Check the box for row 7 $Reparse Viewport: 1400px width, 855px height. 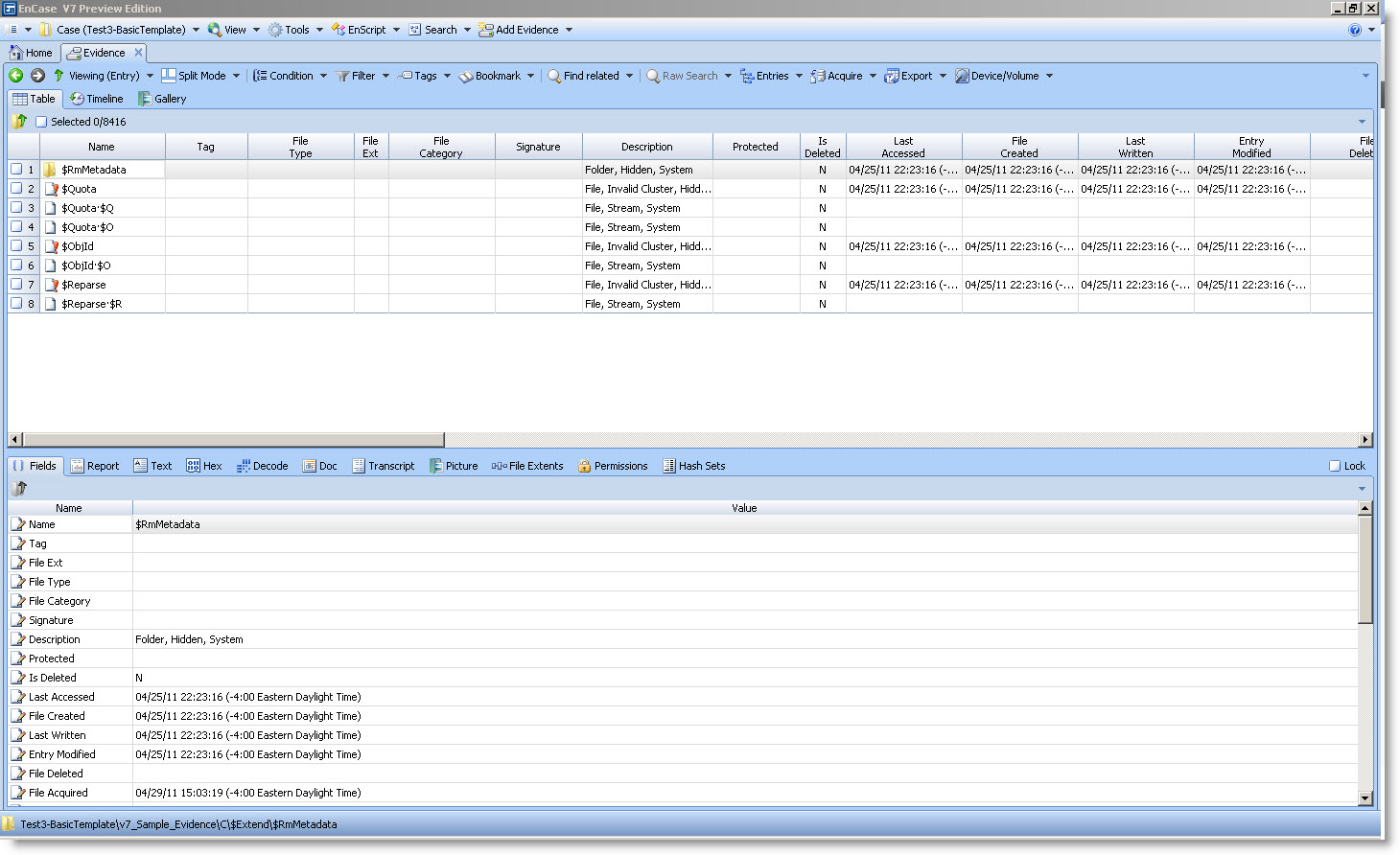[x=16, y=285]
